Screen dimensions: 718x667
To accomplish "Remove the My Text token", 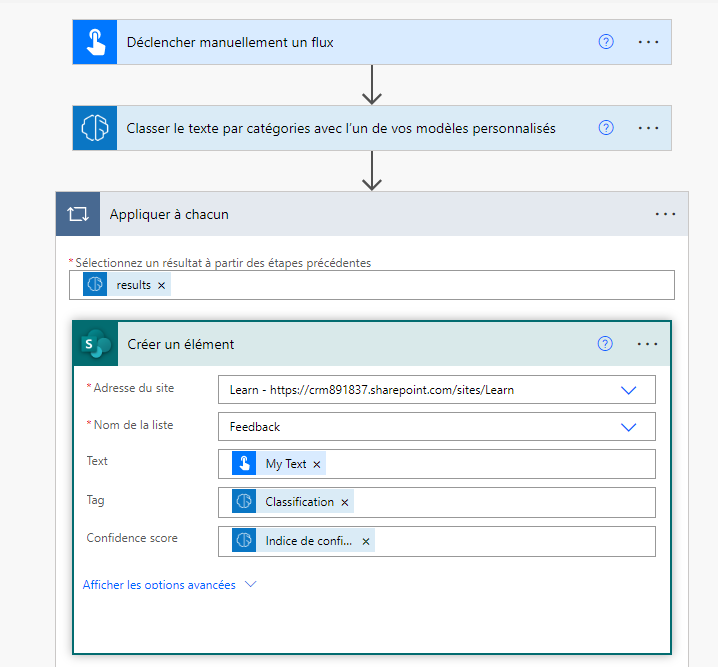I will coord(317,464).
